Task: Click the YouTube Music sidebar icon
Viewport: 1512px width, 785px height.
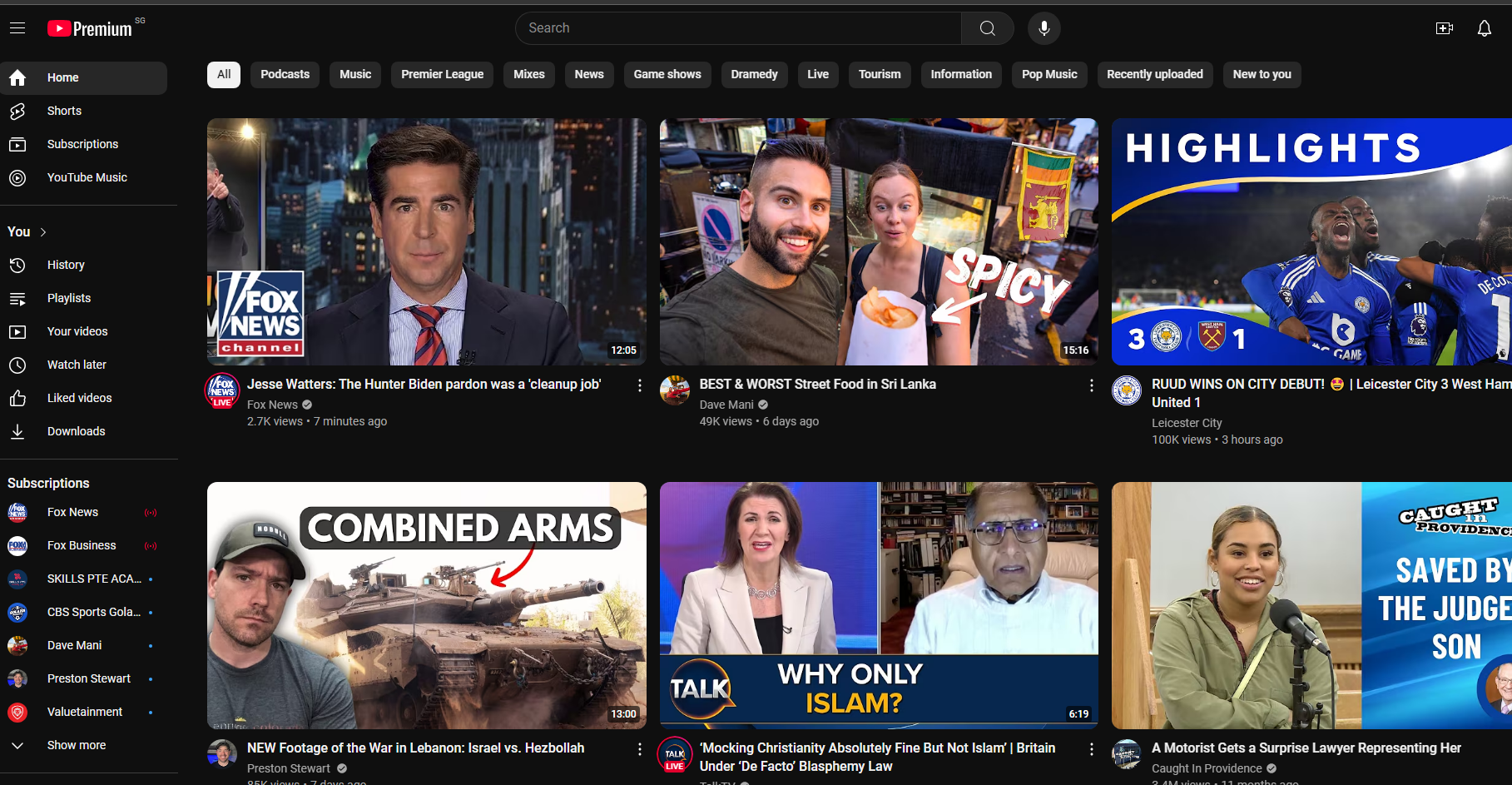Action: 17,177
